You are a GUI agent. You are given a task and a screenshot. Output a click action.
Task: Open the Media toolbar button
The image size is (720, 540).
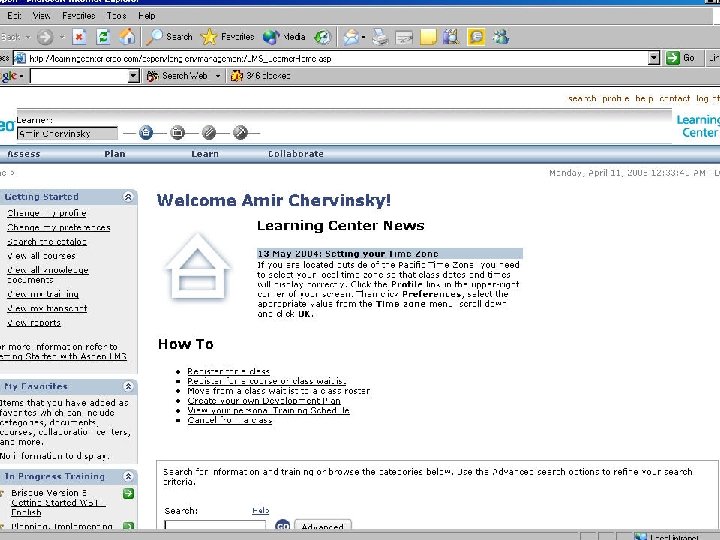[285, 37]
